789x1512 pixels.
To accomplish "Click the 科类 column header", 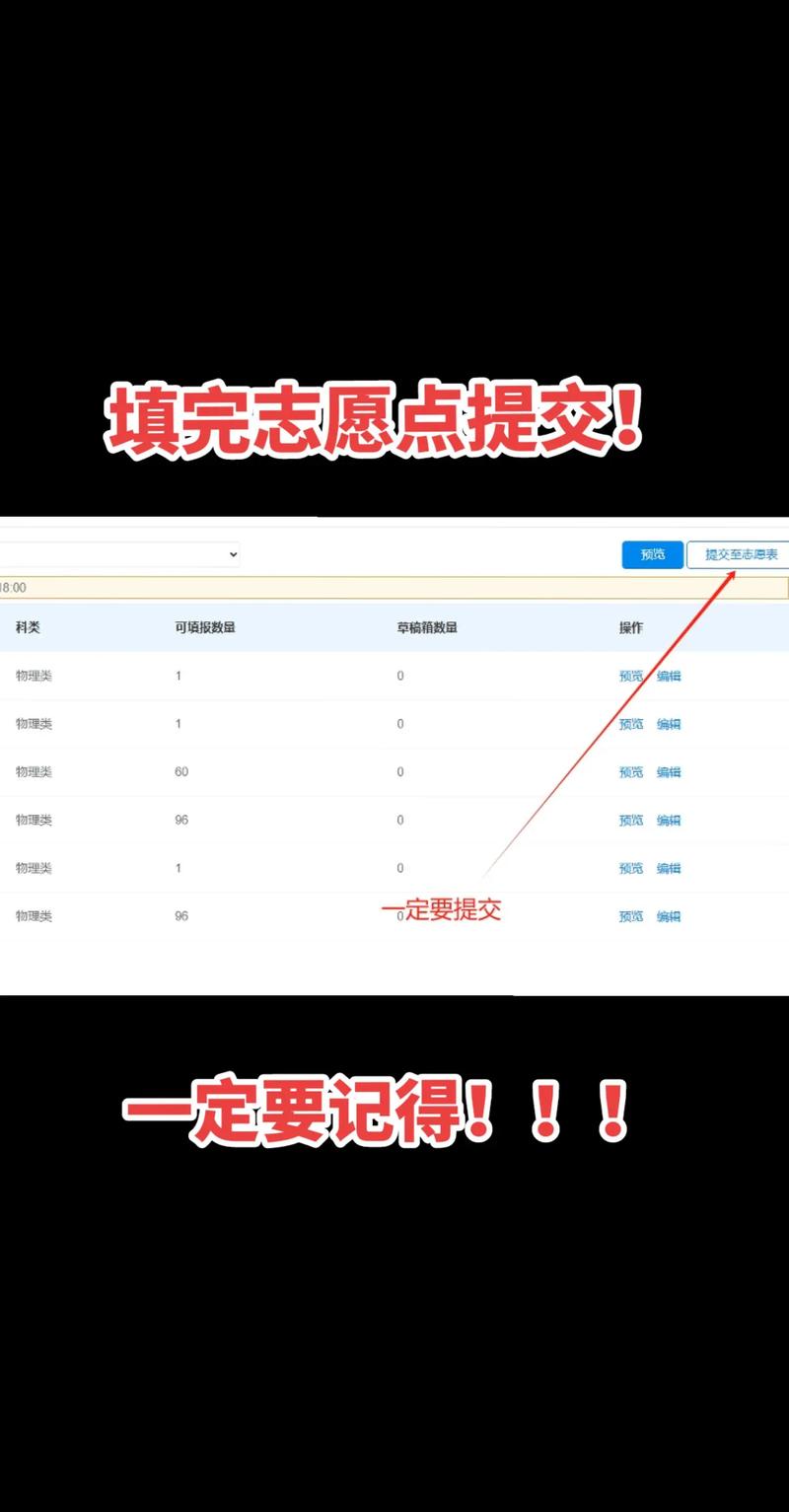I will pyautogui.click(x=27, y=626).
